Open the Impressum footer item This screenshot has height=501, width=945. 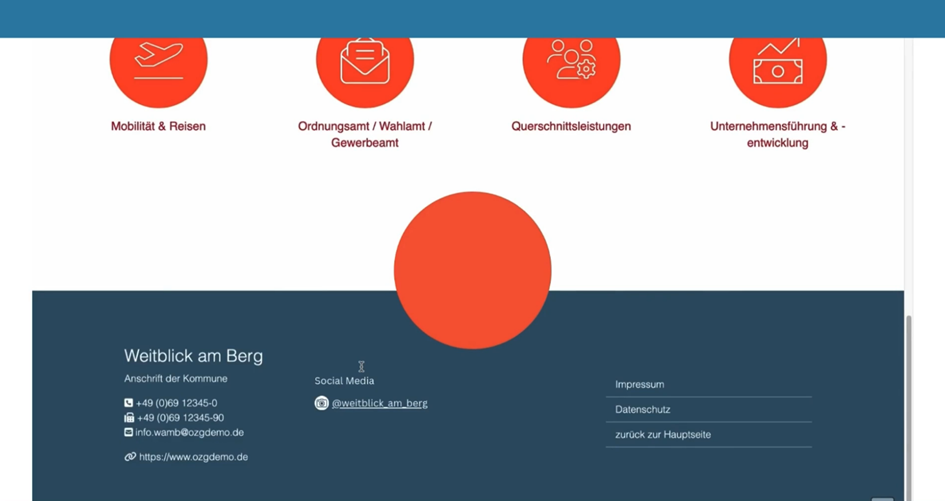click(640, 385)
